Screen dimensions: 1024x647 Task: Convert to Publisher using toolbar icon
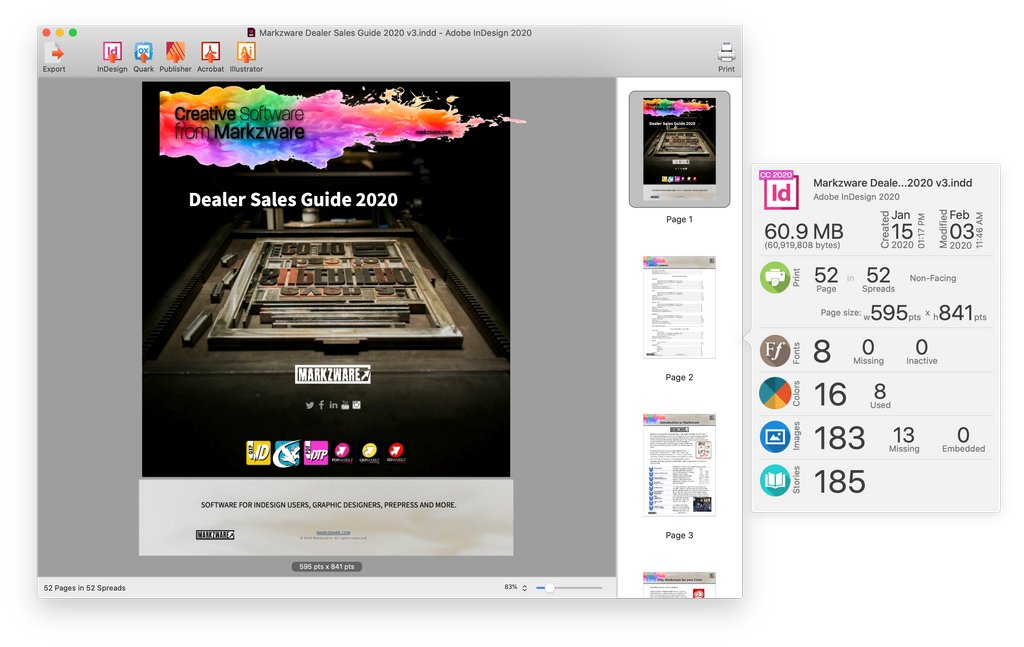(x=175, y=52)
